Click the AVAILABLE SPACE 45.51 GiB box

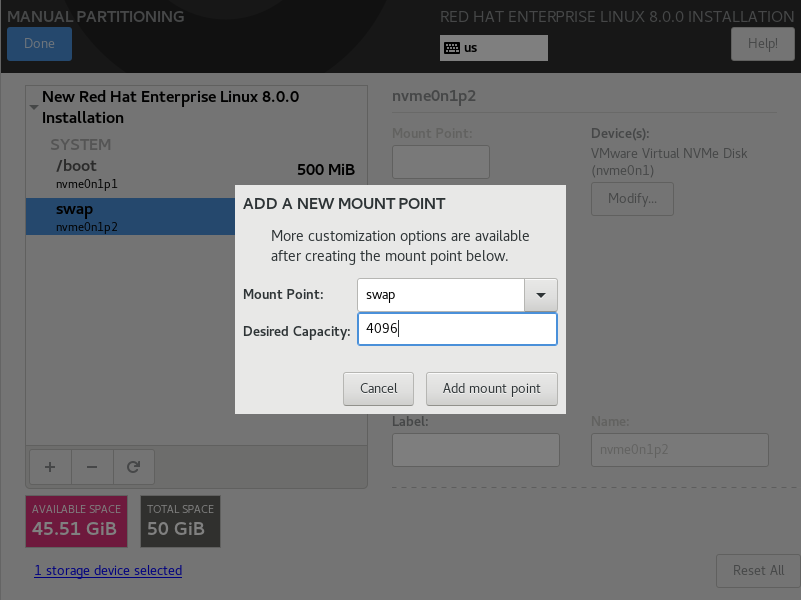point(77,521)
